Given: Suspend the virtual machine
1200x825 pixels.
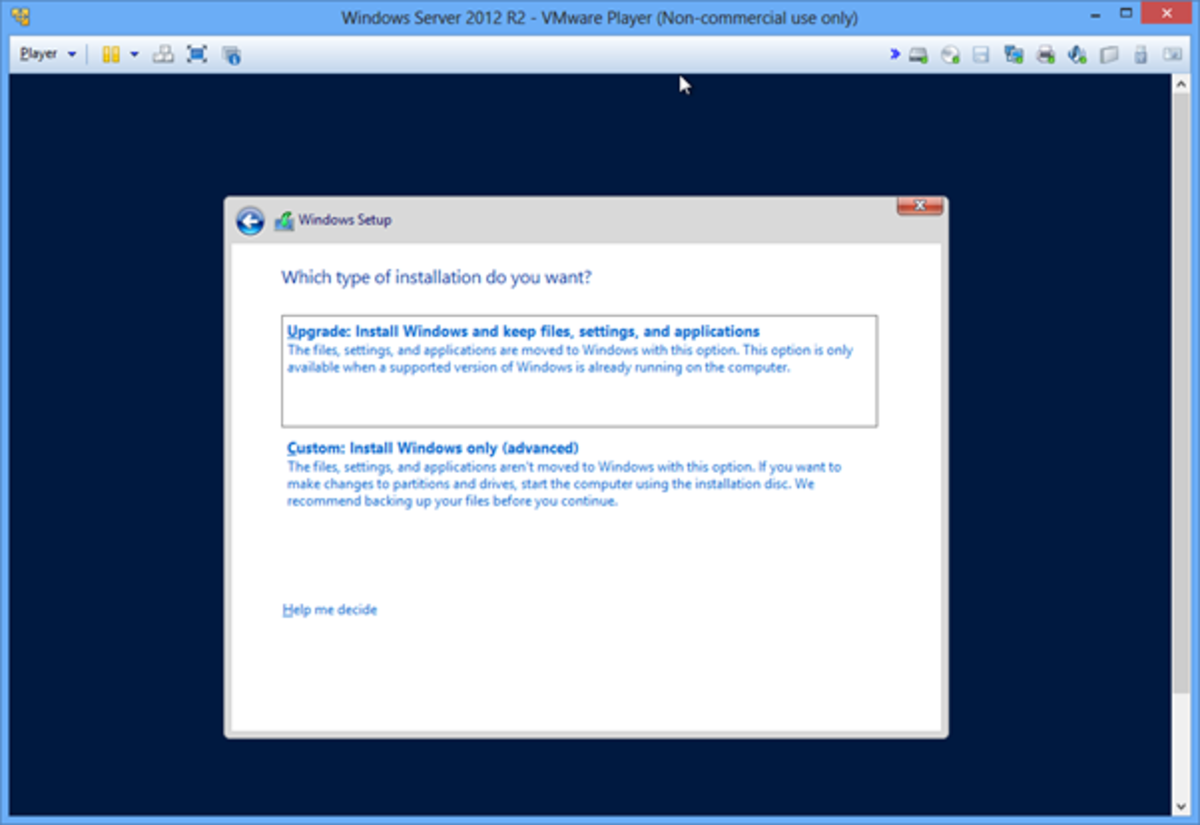Looking at the screenshot, I should click(x=111, y=54).
